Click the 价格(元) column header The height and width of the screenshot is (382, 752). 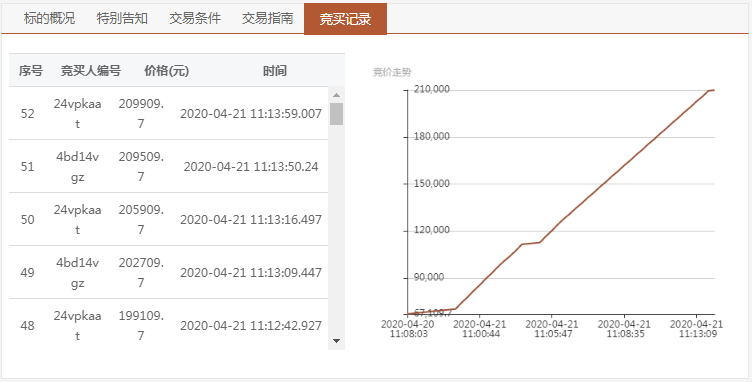tap(166, 71)
